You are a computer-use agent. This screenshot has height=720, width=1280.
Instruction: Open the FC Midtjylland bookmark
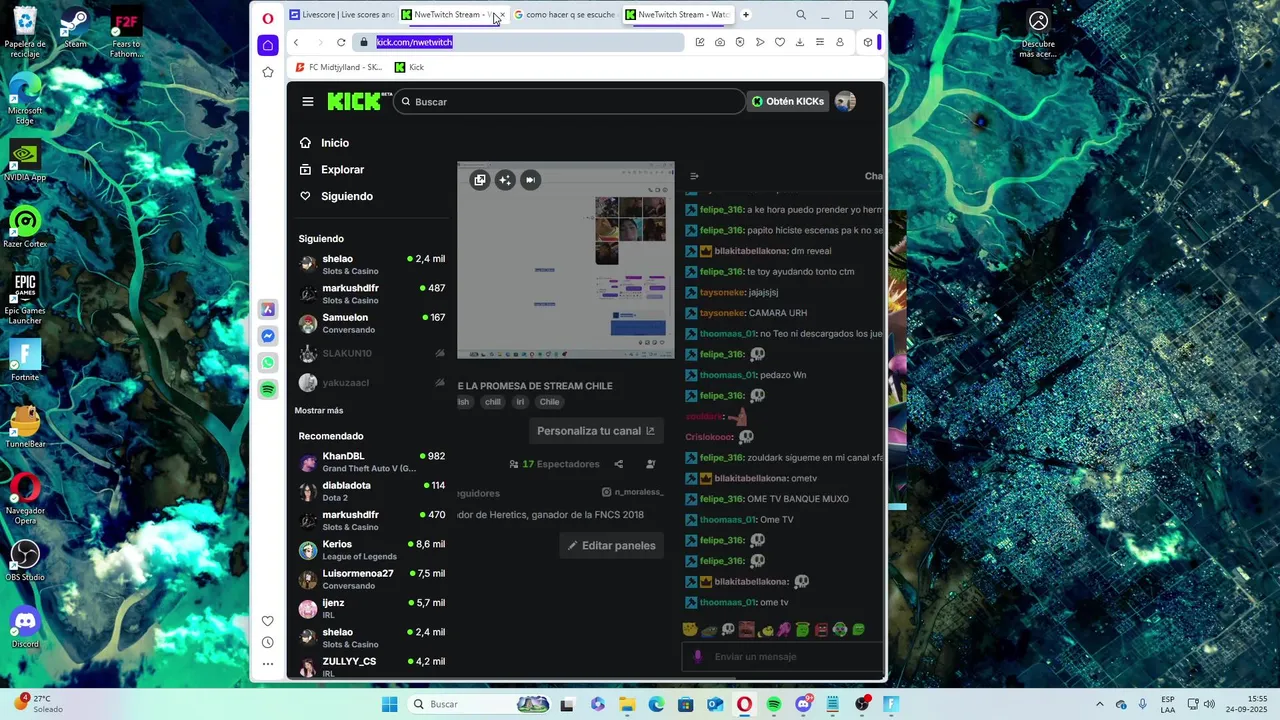339,67
